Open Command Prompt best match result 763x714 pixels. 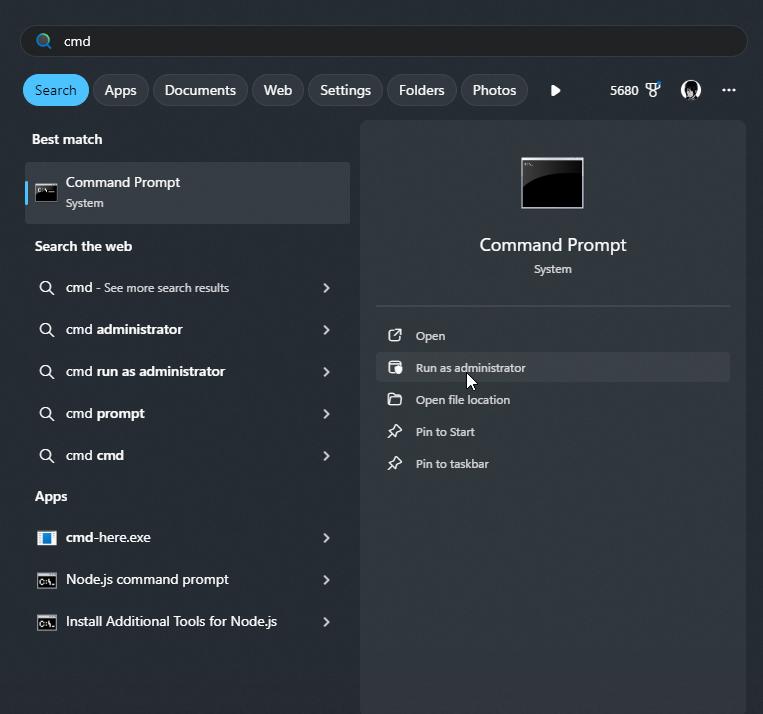(187, 193)
